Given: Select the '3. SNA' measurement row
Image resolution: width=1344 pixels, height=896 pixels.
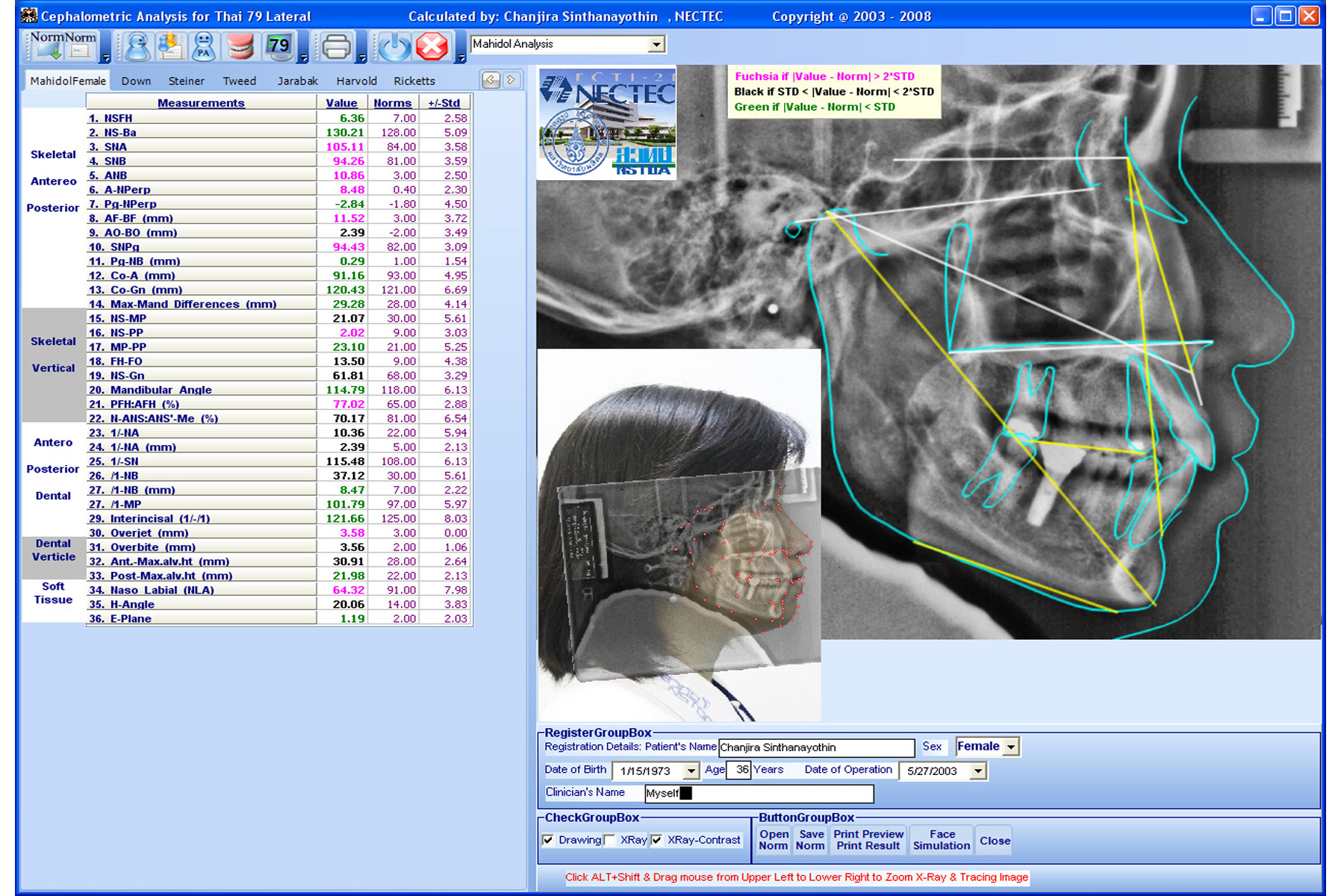Looking at the screenshot, I should click(279, 147).
